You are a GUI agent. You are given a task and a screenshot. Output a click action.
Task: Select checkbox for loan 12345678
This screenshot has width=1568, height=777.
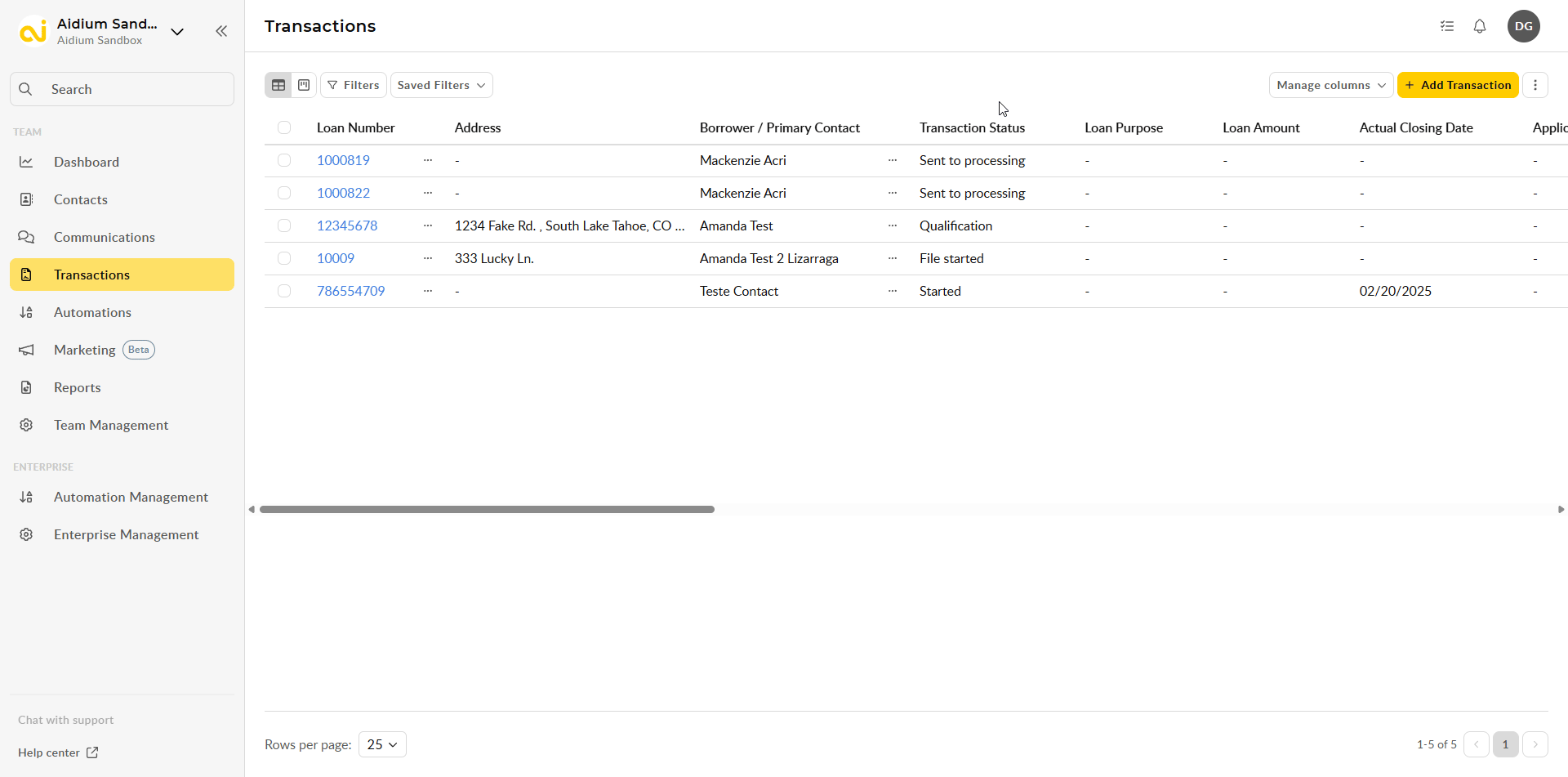tap(284, 226)
